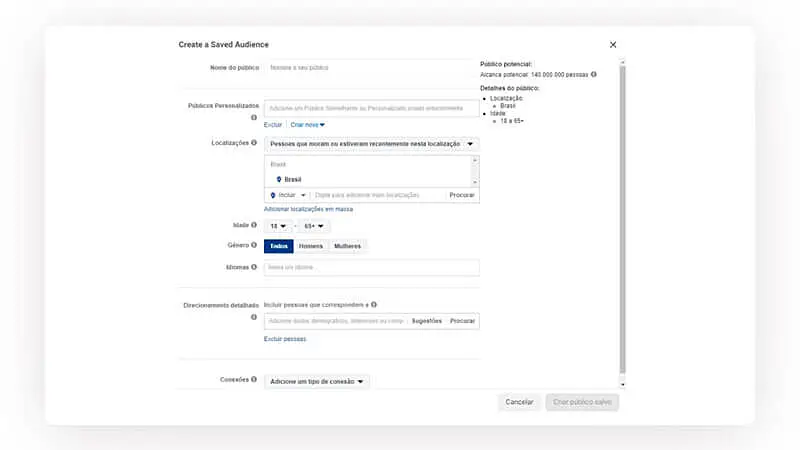Click 'Create a Saved Audience' title
800x450 pixels.
[223, 44]
